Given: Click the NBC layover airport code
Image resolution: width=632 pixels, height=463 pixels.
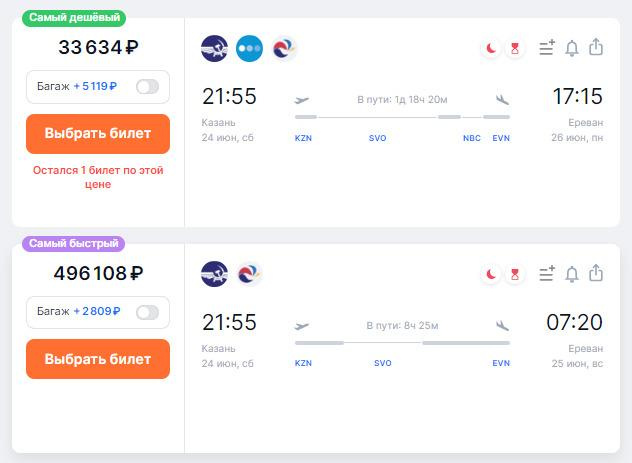Looking at the screenshot, I should pyautogui.click(x=472, y=138).
